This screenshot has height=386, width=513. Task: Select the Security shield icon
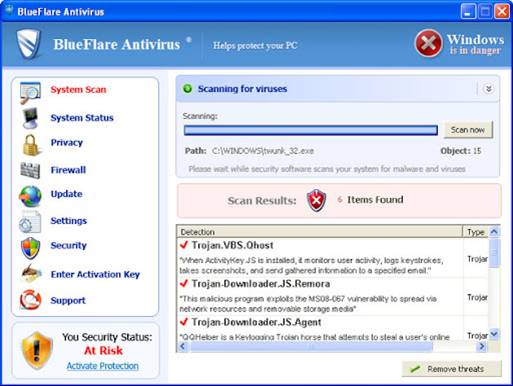[30, 248]
